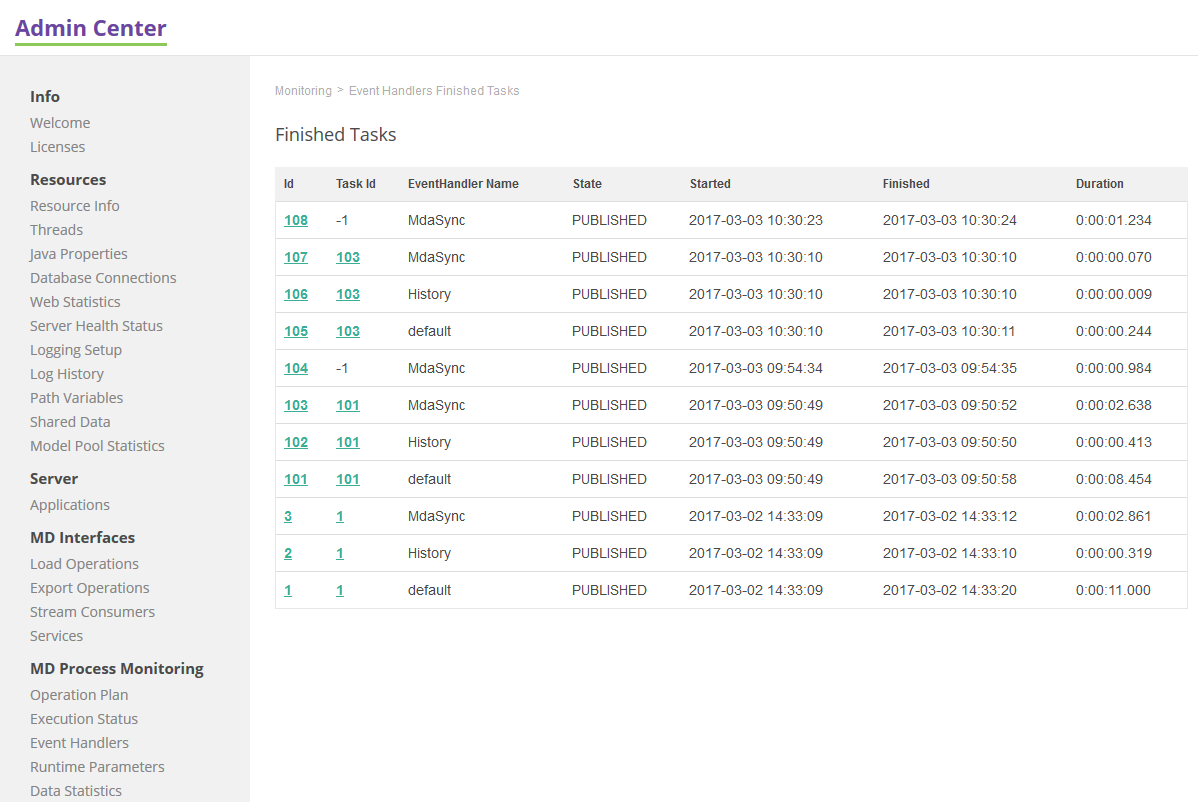Open Server Health Status
The width and height of the screenshot is (1198, 802).
point(96,326)
